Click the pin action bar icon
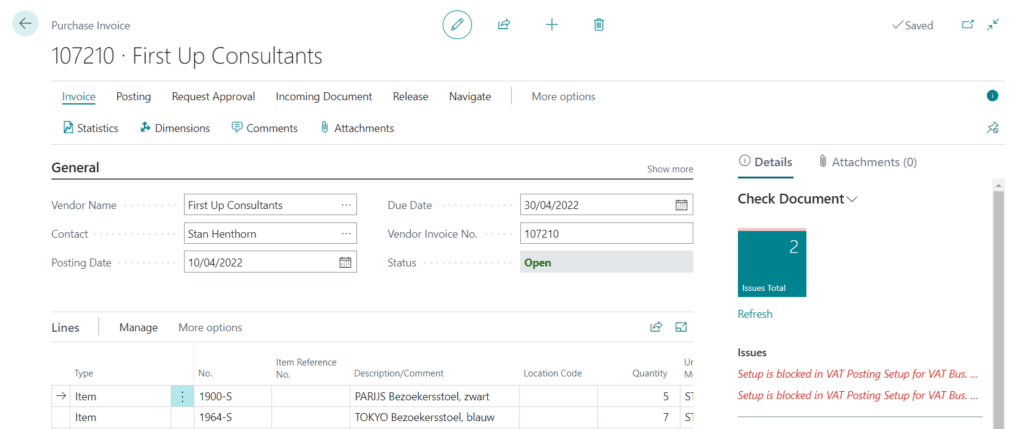This screenshot has height=429, width=1024. tap(992, 128)
